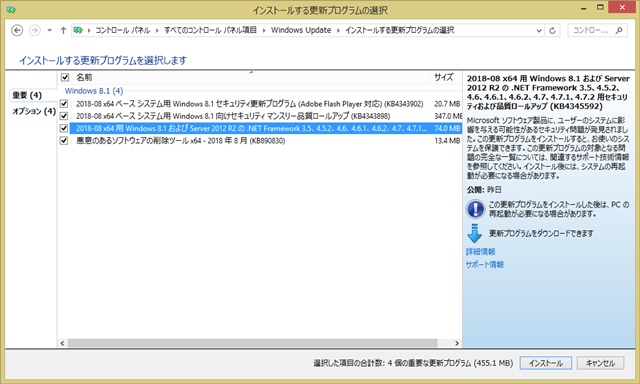Uncheck the .NET Framework 74.0 MB update
This screenshot has width=640, height=384.
(64, 128)
